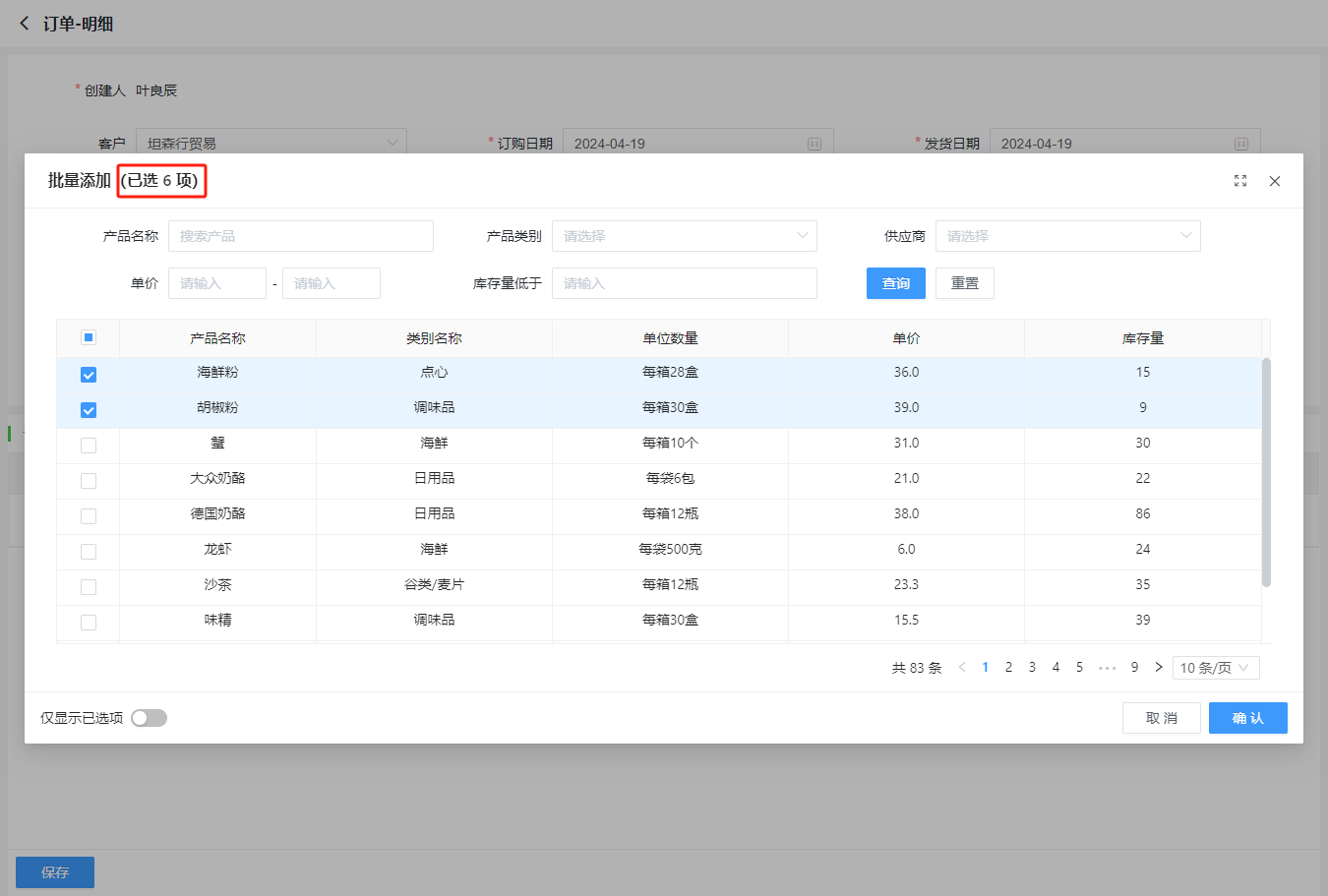Click the 查询 search button

point(895,283)
